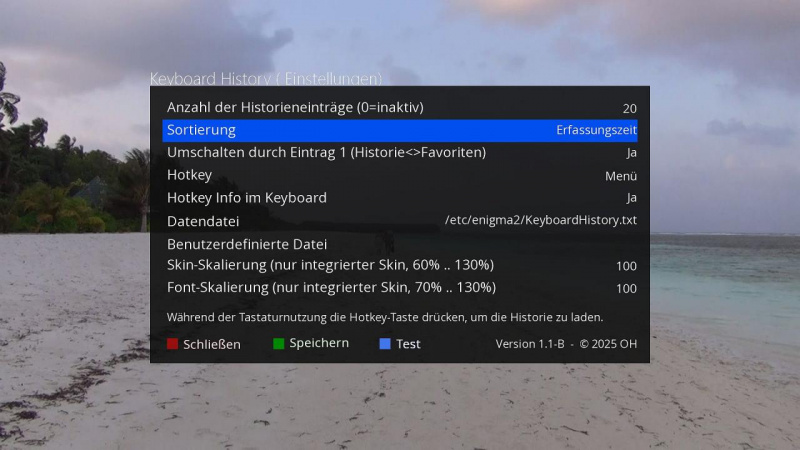Change the Erfassungszeit sorting value
The width and height of the screenshot is (800, 450).
pos(596,130)
